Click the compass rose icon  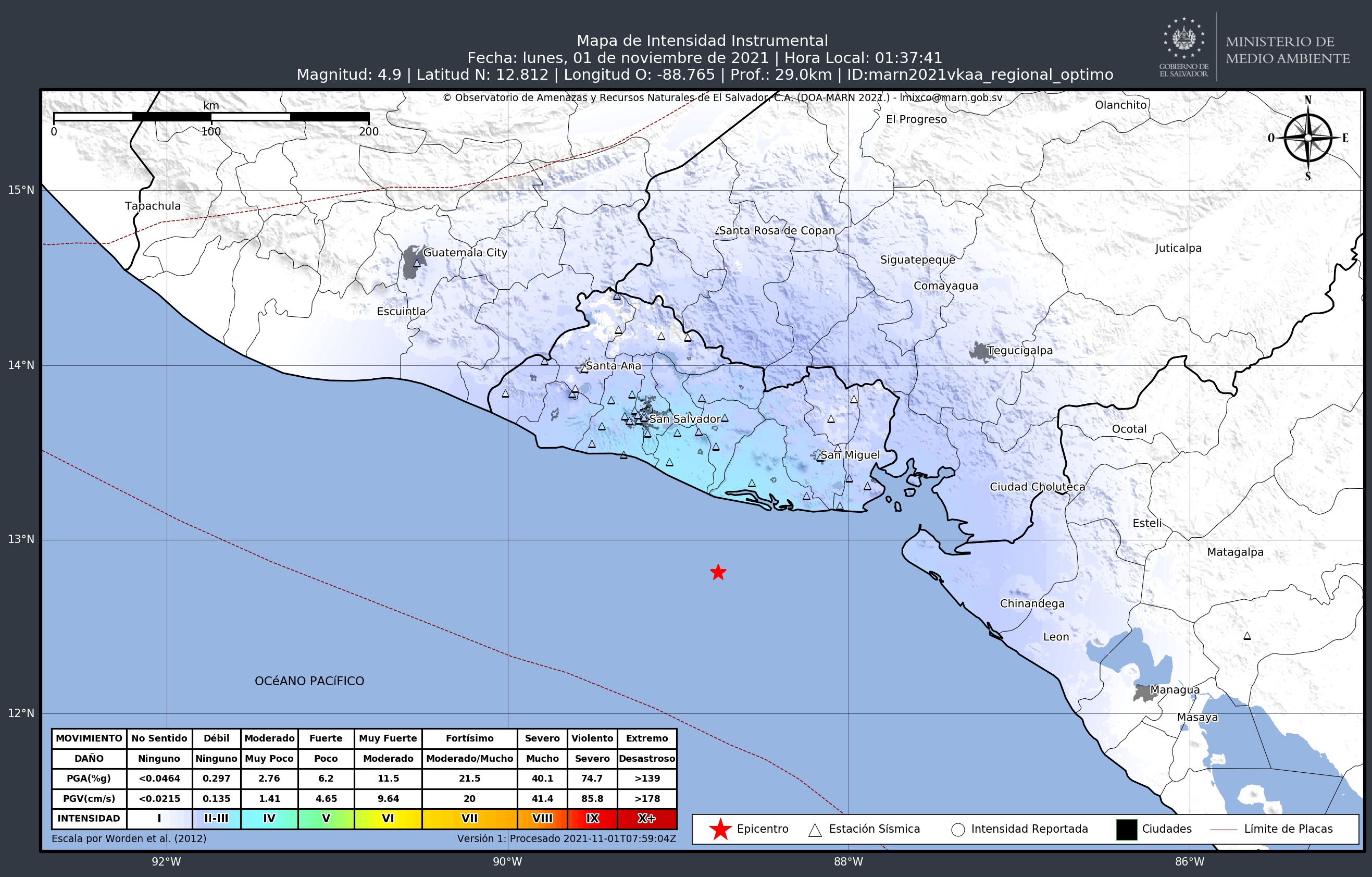click(x=1307, y=138)
